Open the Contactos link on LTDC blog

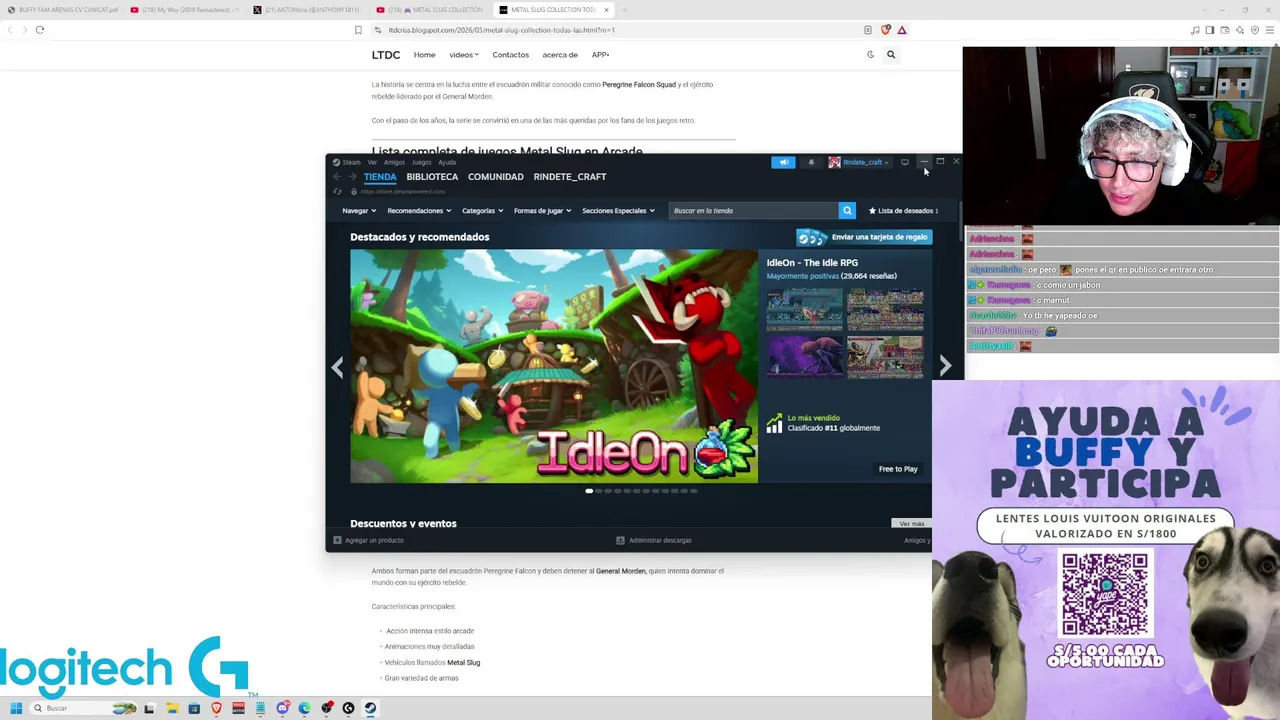(510, 55)
